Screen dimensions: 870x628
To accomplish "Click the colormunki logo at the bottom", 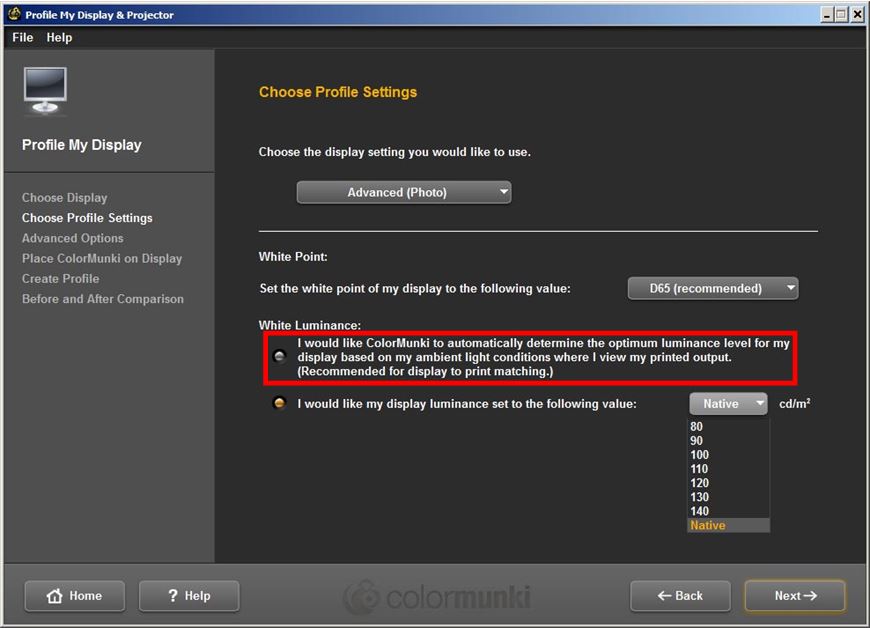I will pyautogui.click(x=437, y=597).
